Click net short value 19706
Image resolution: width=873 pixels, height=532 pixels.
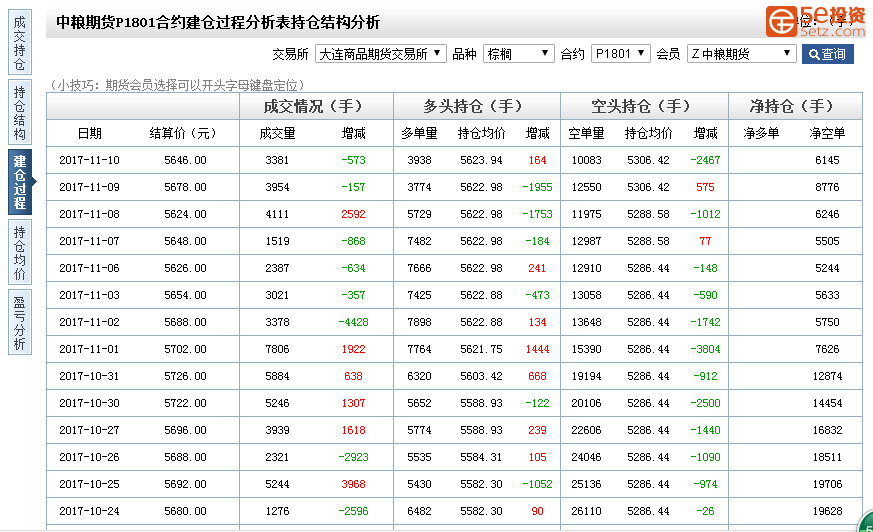(x=827, y=484)
